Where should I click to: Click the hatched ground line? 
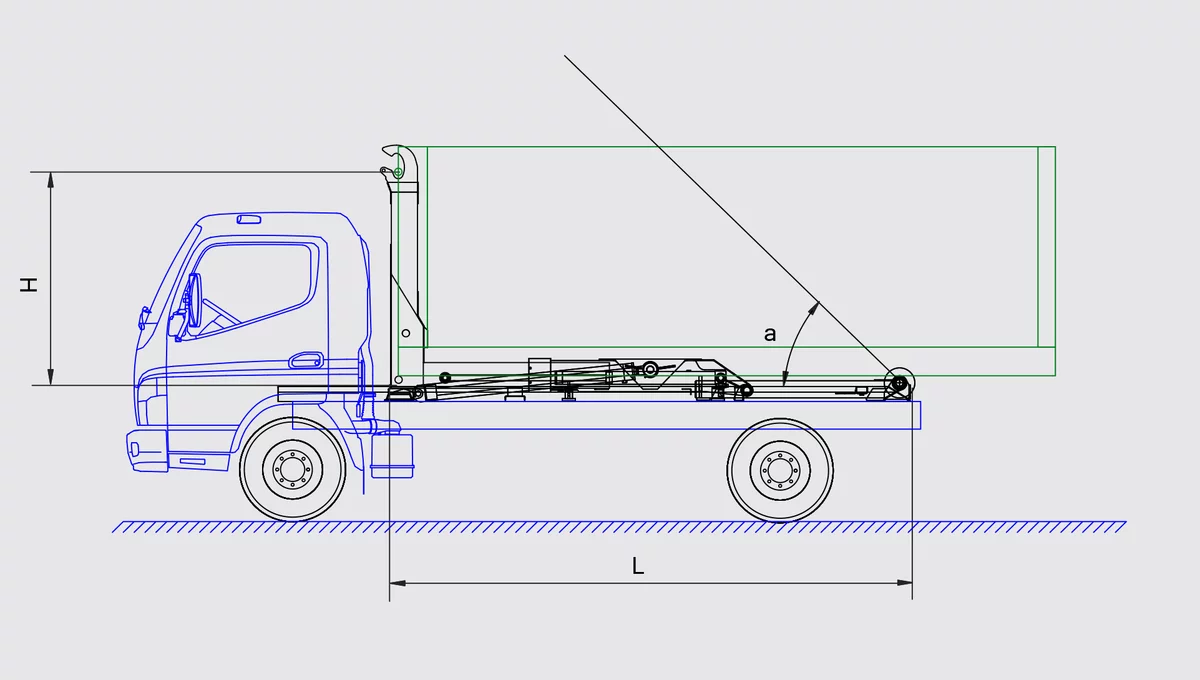click(x=620, y=526)
